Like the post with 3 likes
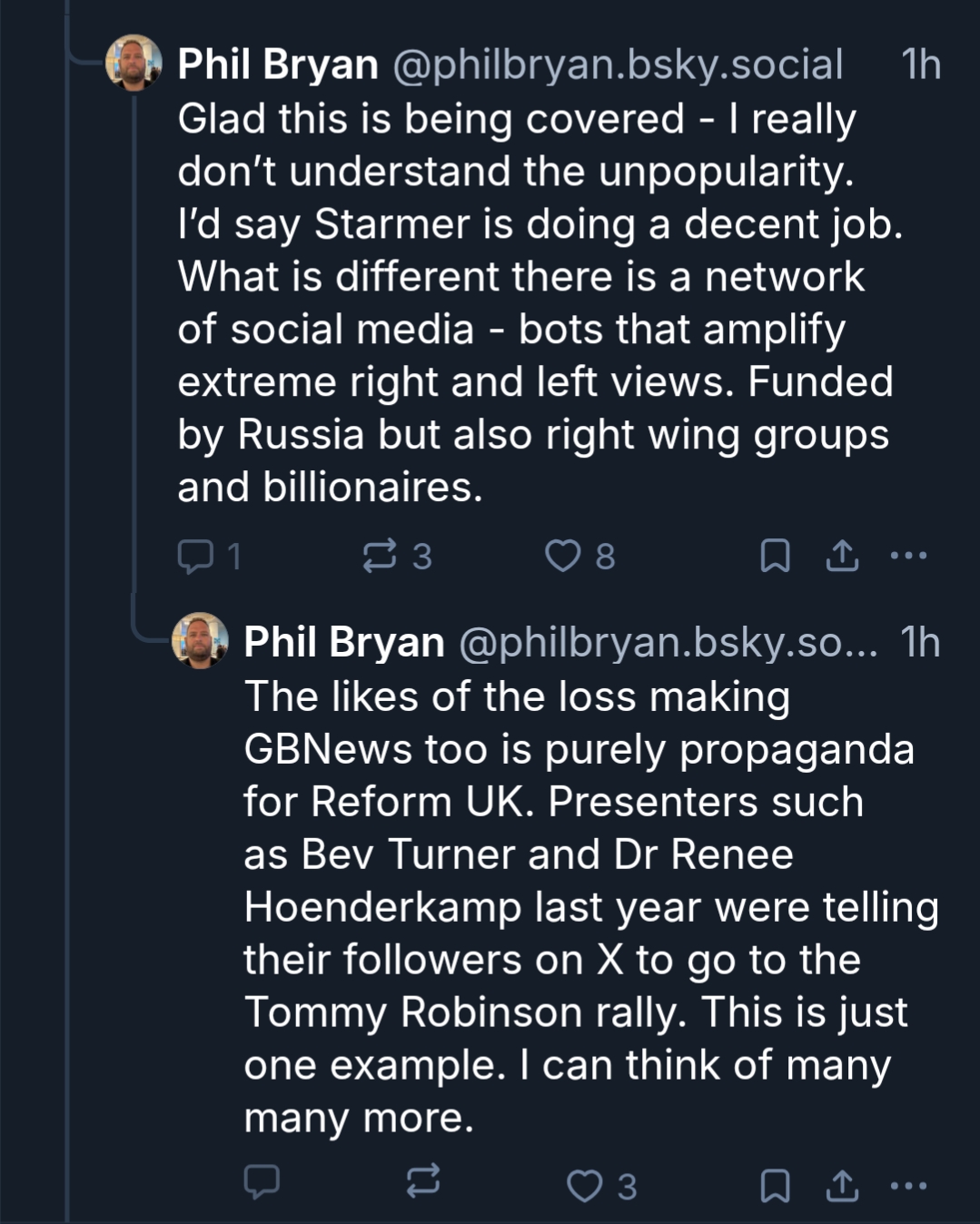The height and width of the screenshot is (1224, 980). (584, 1186)
